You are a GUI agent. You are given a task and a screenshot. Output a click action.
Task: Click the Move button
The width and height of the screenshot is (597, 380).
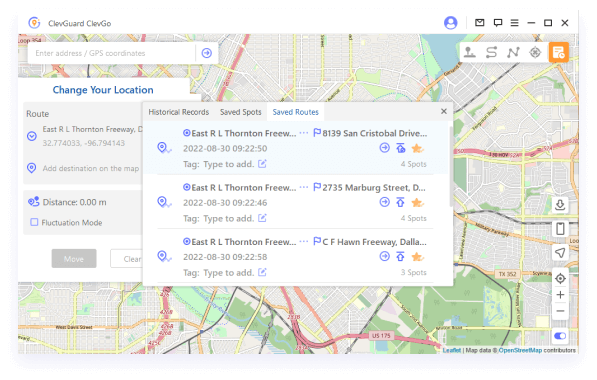coord(74,259)
